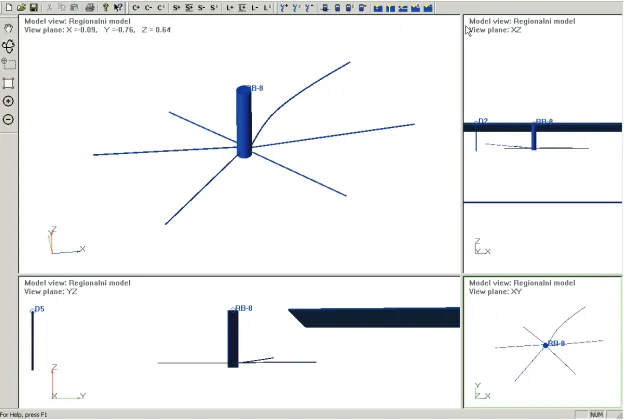Open a file using the folder icon
The width and height of the screenshot is (626, 420).
(x=21, y=8)
